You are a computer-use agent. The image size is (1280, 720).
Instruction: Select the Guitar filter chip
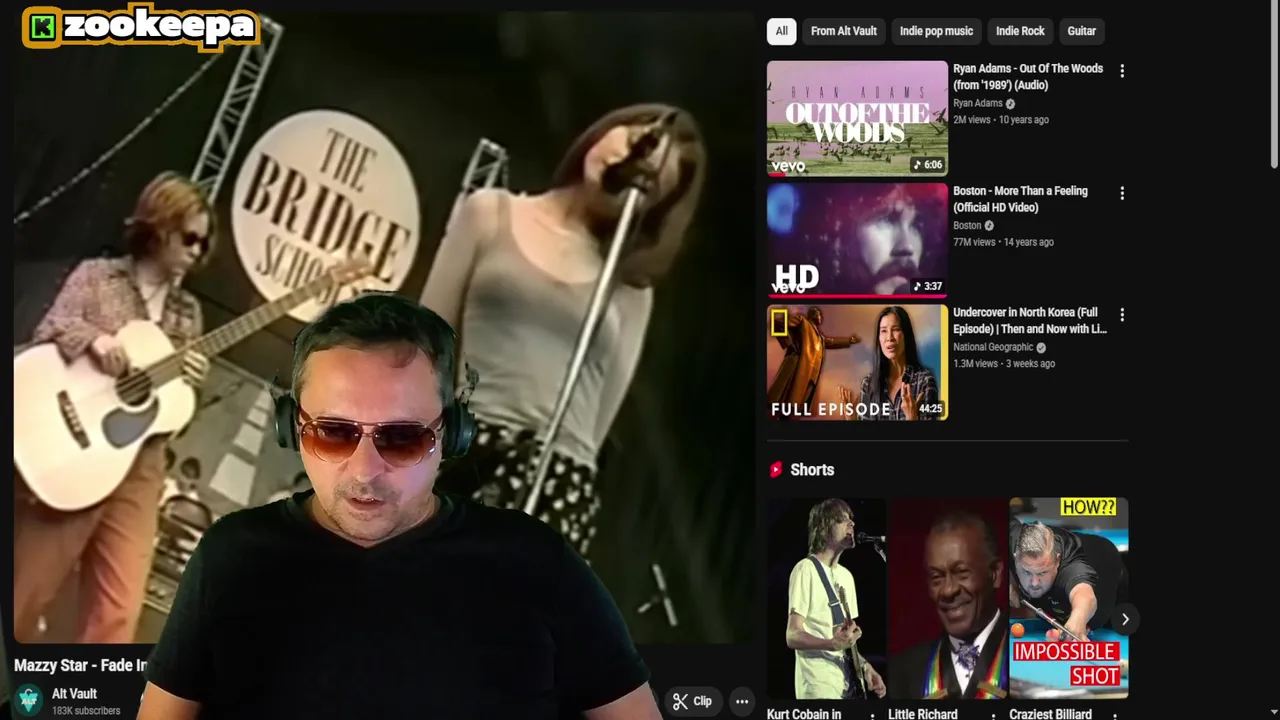click(1081, 31)
